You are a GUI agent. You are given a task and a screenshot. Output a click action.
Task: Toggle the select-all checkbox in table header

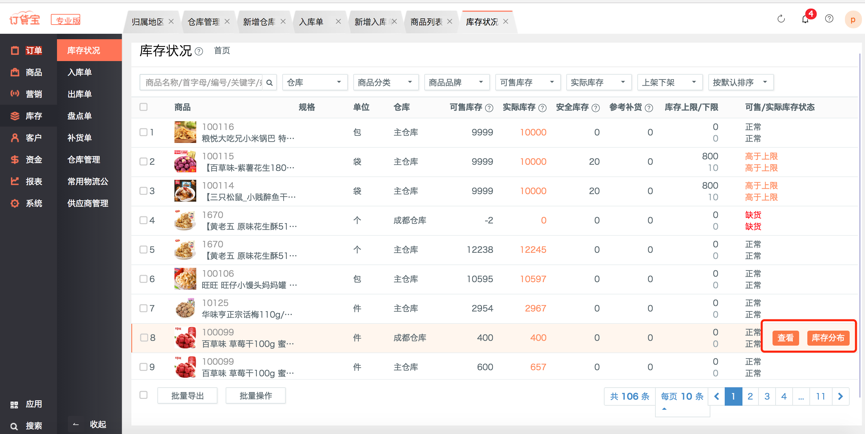pyautogui.click(x=144, y=107)
